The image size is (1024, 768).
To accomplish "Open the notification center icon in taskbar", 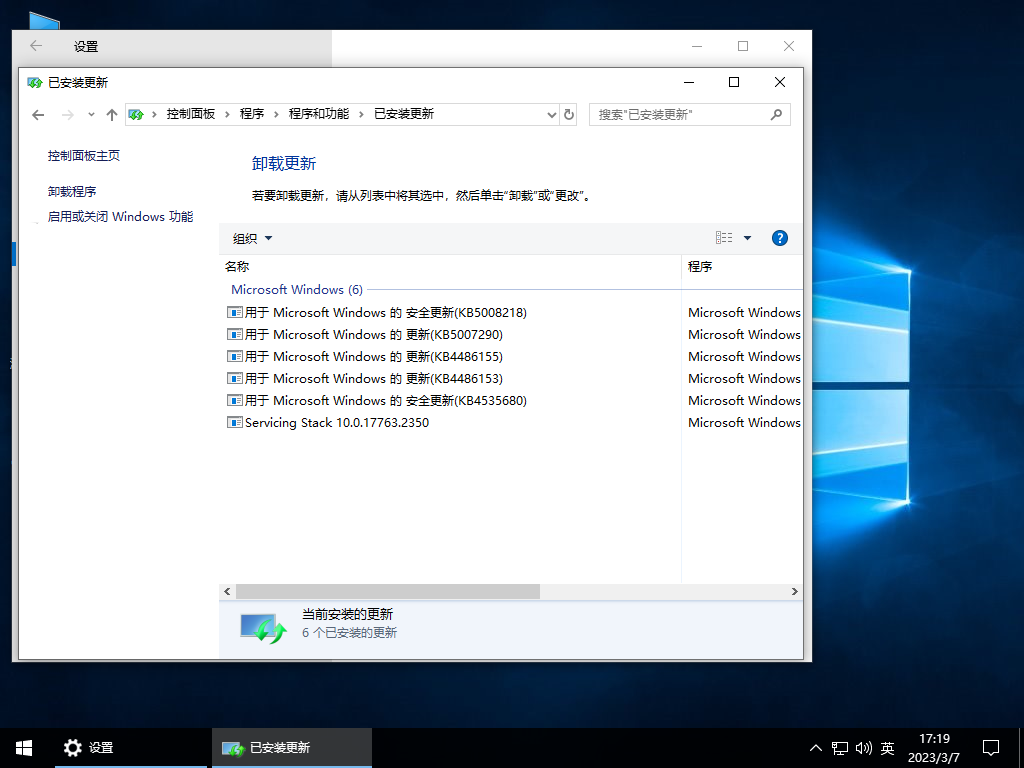I will point(990,747).
